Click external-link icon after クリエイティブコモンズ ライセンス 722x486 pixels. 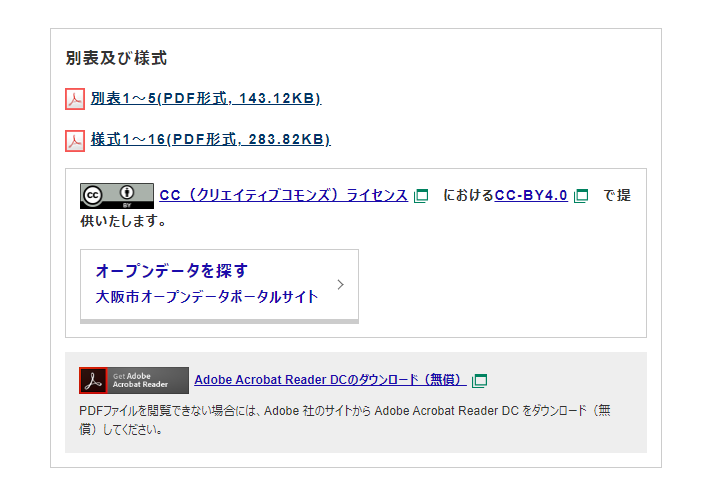(421, 196)
